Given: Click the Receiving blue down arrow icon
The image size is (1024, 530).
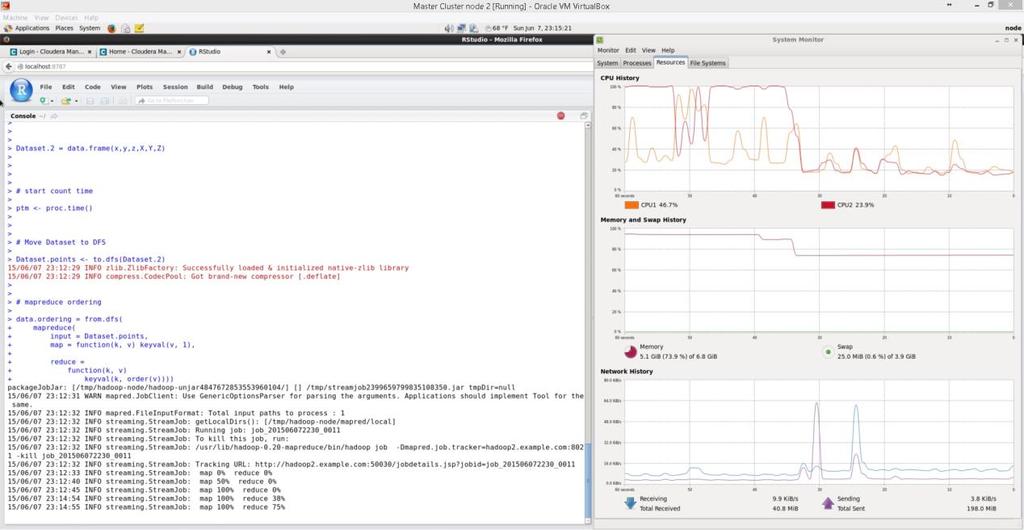Looking at the screenshot, I should (x=630, y=503).
